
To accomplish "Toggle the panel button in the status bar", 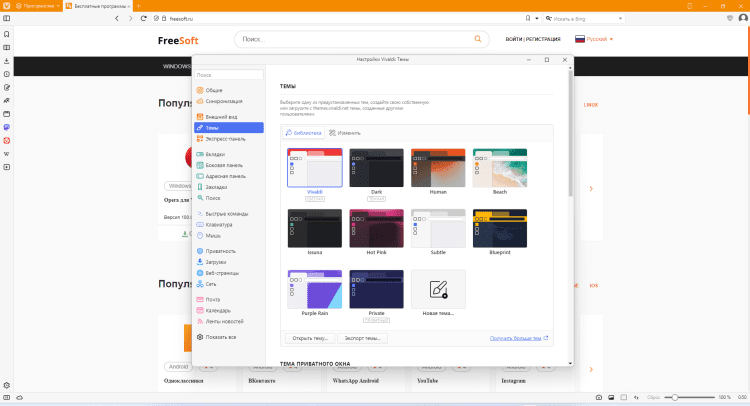I will (7, 397).
